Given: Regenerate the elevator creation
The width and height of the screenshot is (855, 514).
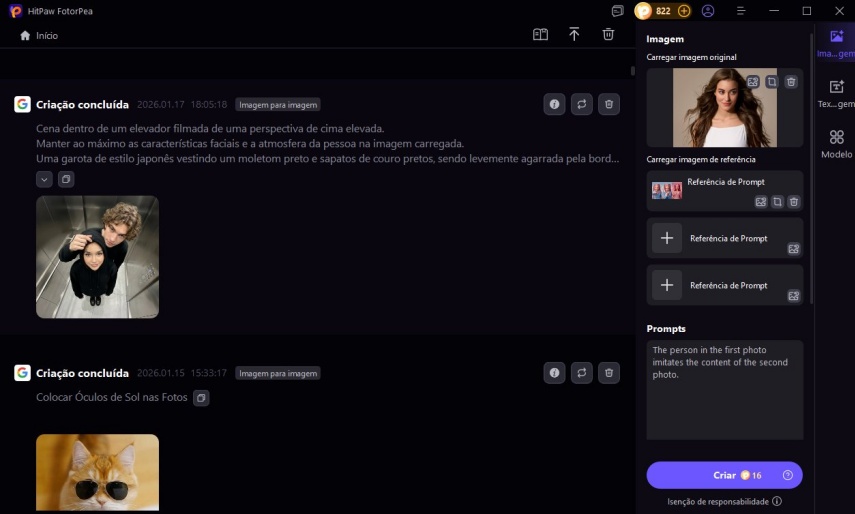Looking at the screenshot, I should pos(582,104).
